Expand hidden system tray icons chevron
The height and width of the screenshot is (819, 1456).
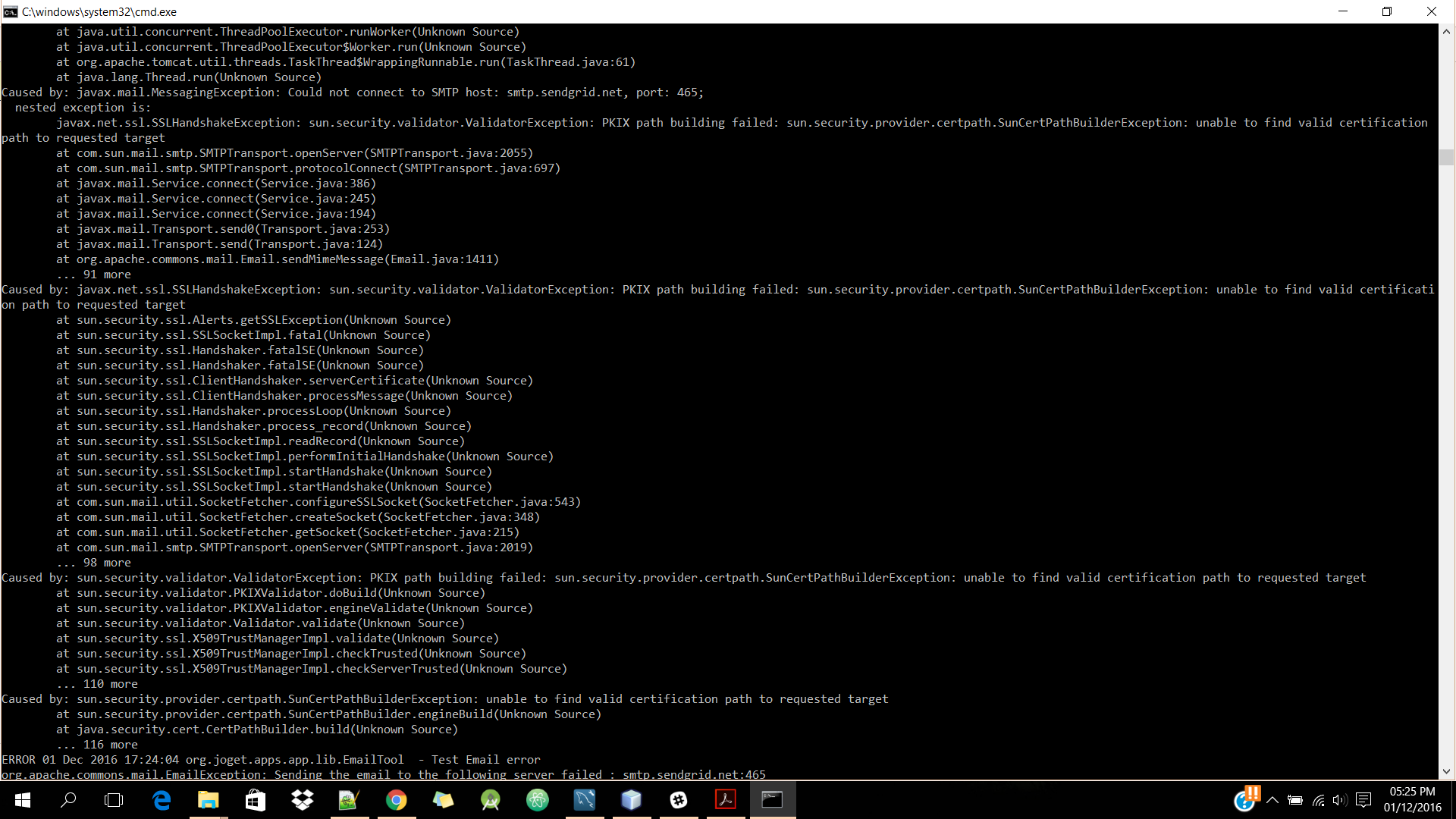tap(1272, 800)
